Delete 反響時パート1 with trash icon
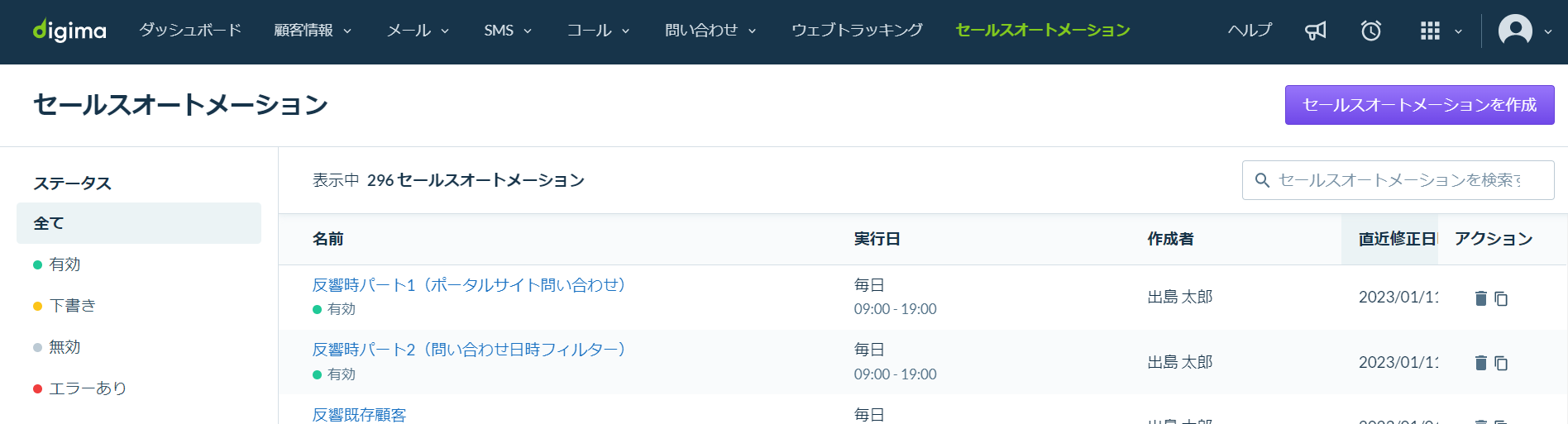 point(1480,298)
